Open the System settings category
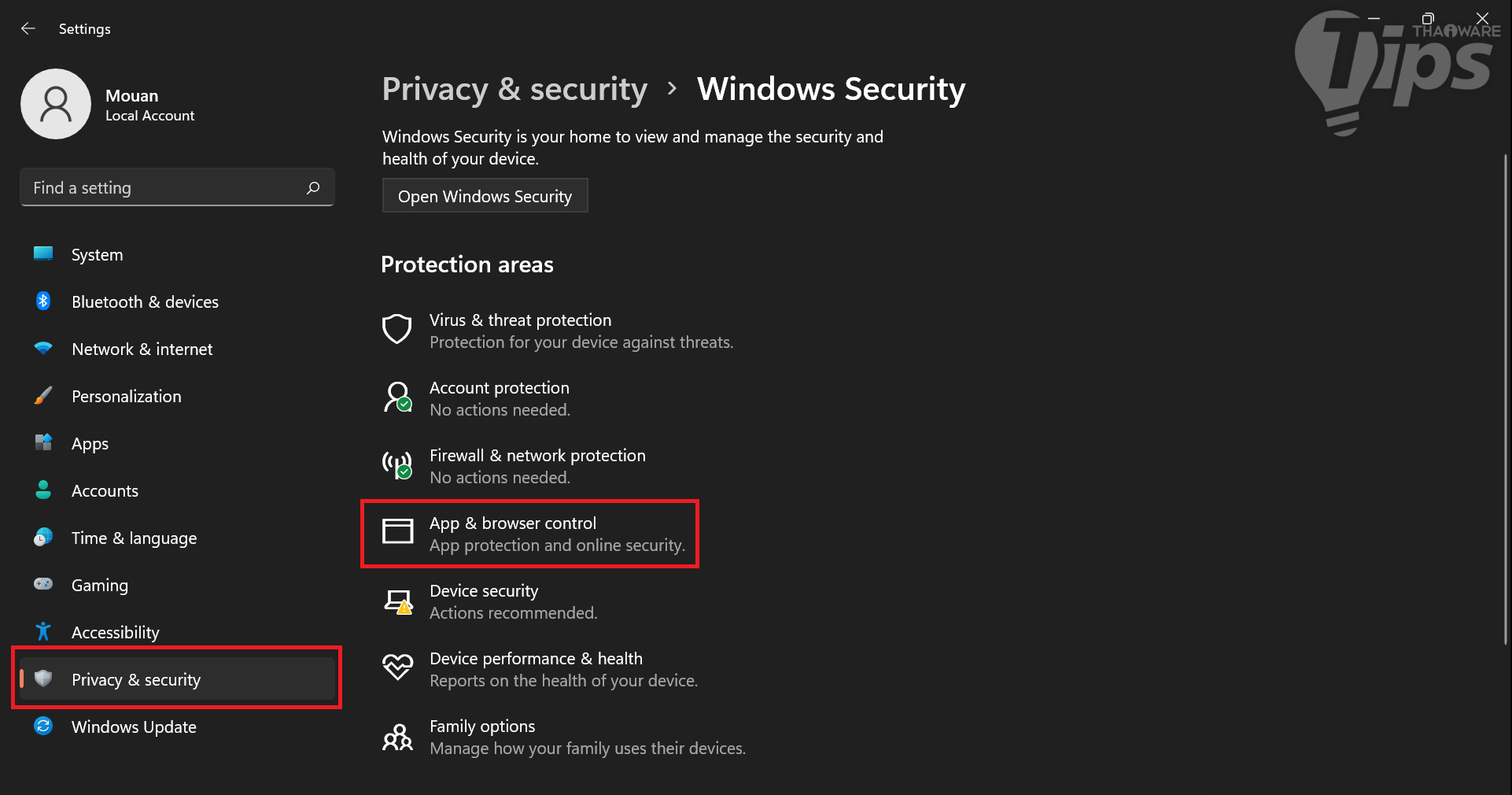The height and width of the screenshot is (795, 1512). click(x=97, y=255)
